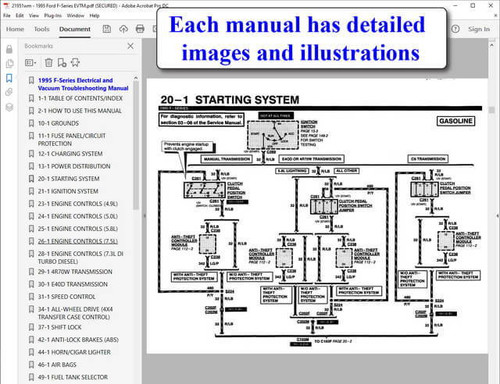Switch to the Tools tab
This screenshot has height=384, width=500.
42,29
